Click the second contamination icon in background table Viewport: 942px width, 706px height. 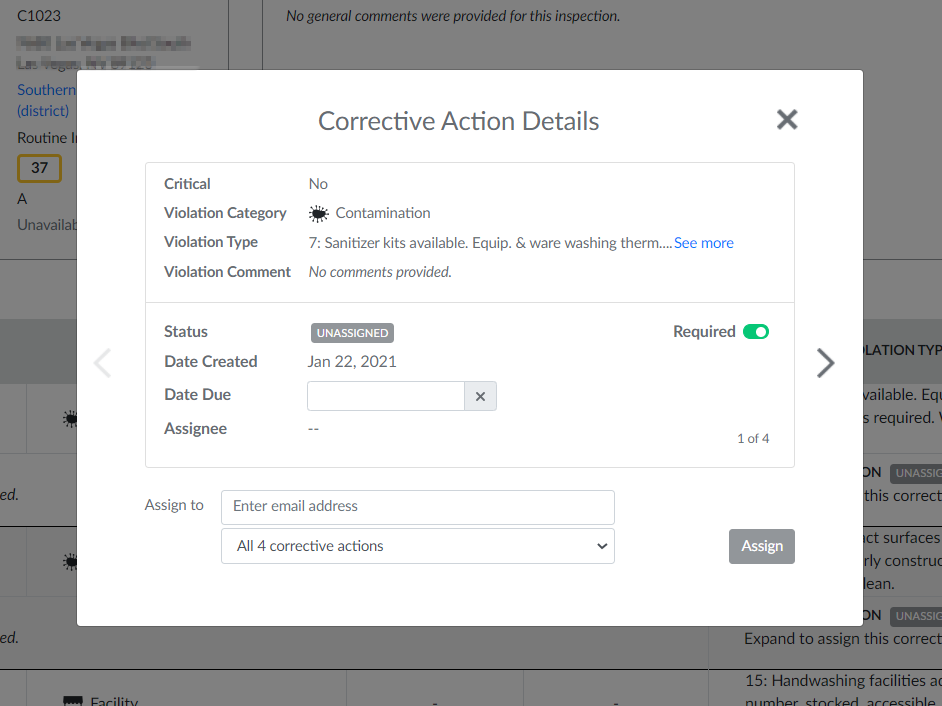[x=70, y=562]
